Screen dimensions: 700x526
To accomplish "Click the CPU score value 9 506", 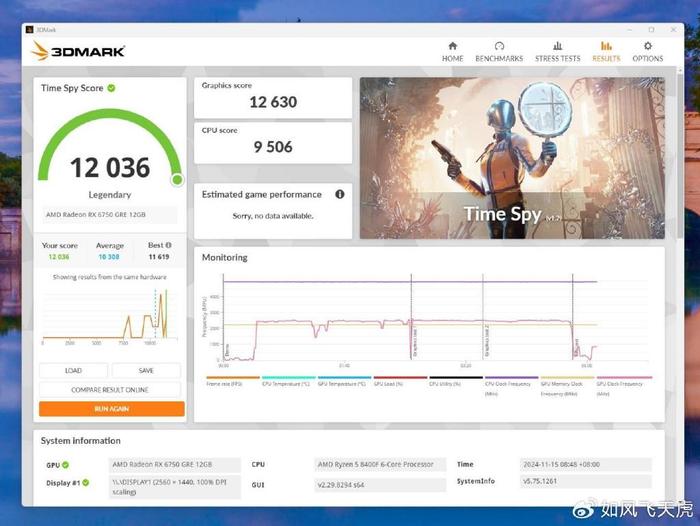I will (273, 147).
